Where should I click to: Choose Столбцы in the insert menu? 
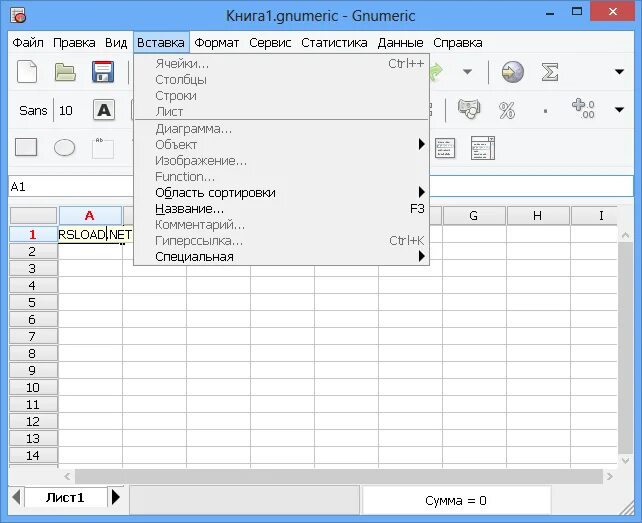pos(281,80)
